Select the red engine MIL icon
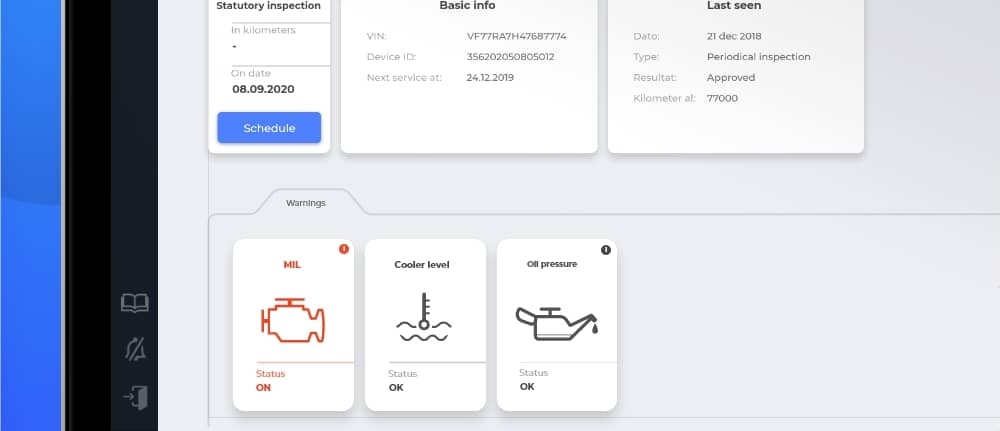This screenshot has height=431, width=1000. (293, 320)
